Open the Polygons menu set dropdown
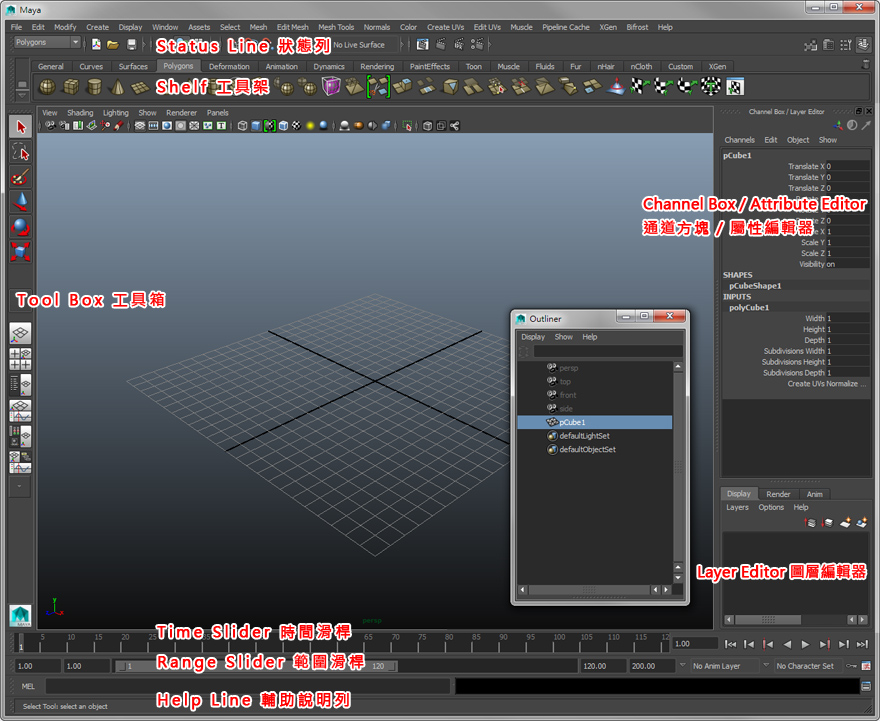 (47, 42)
